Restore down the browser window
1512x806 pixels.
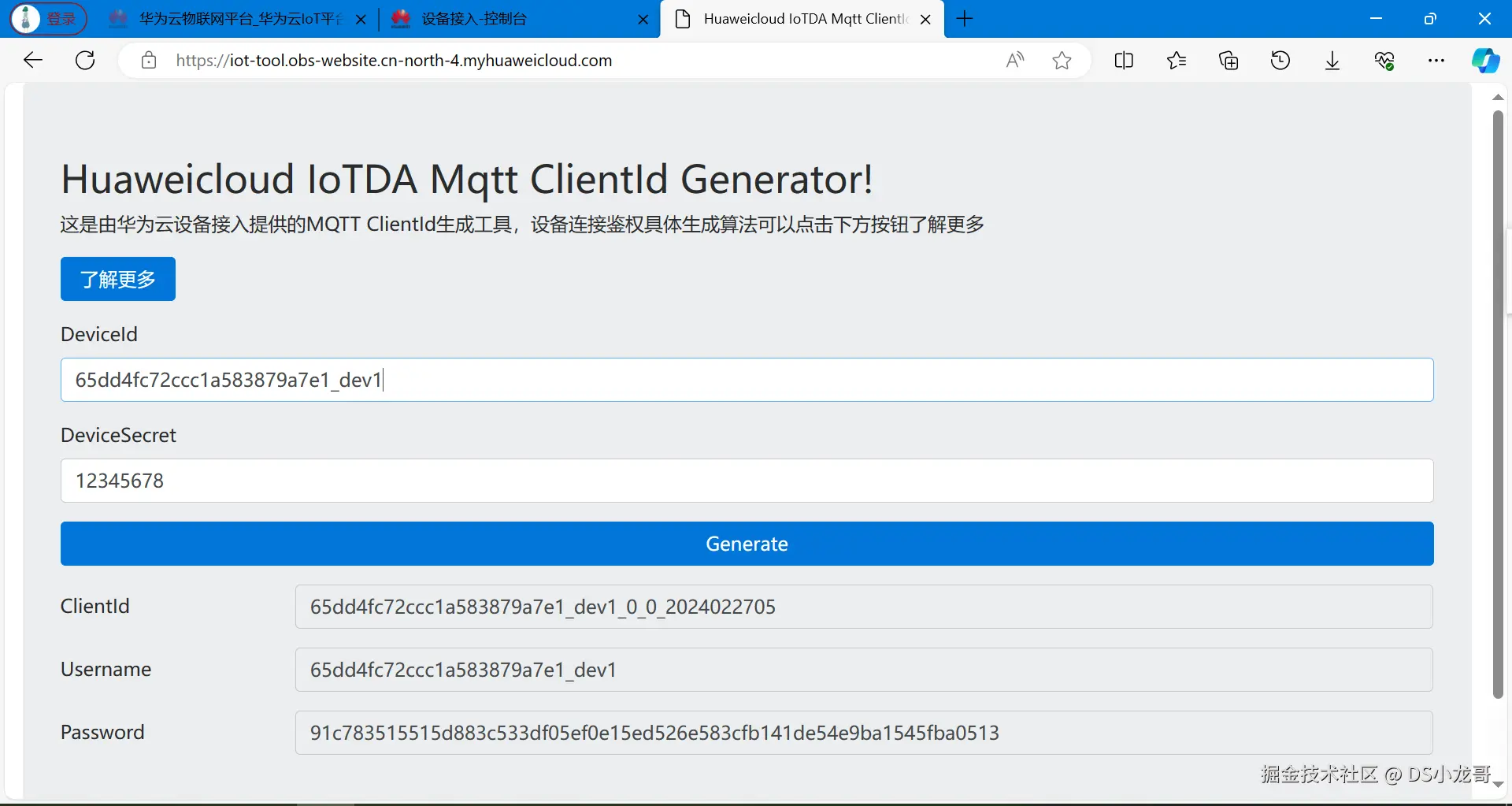pos(1430,19)
